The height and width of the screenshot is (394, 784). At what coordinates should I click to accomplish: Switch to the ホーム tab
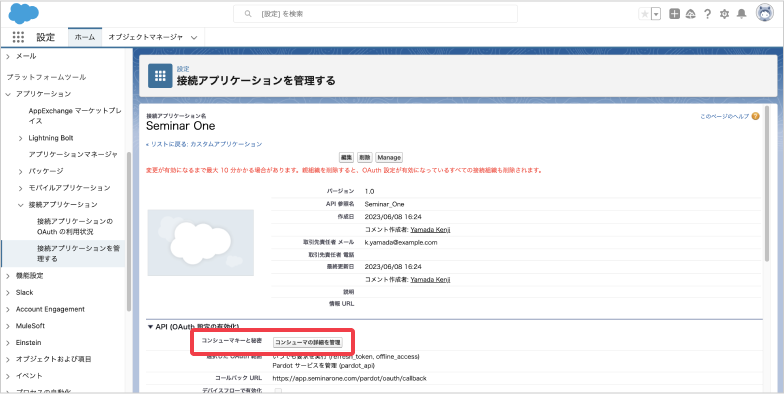tap(85, 37)
